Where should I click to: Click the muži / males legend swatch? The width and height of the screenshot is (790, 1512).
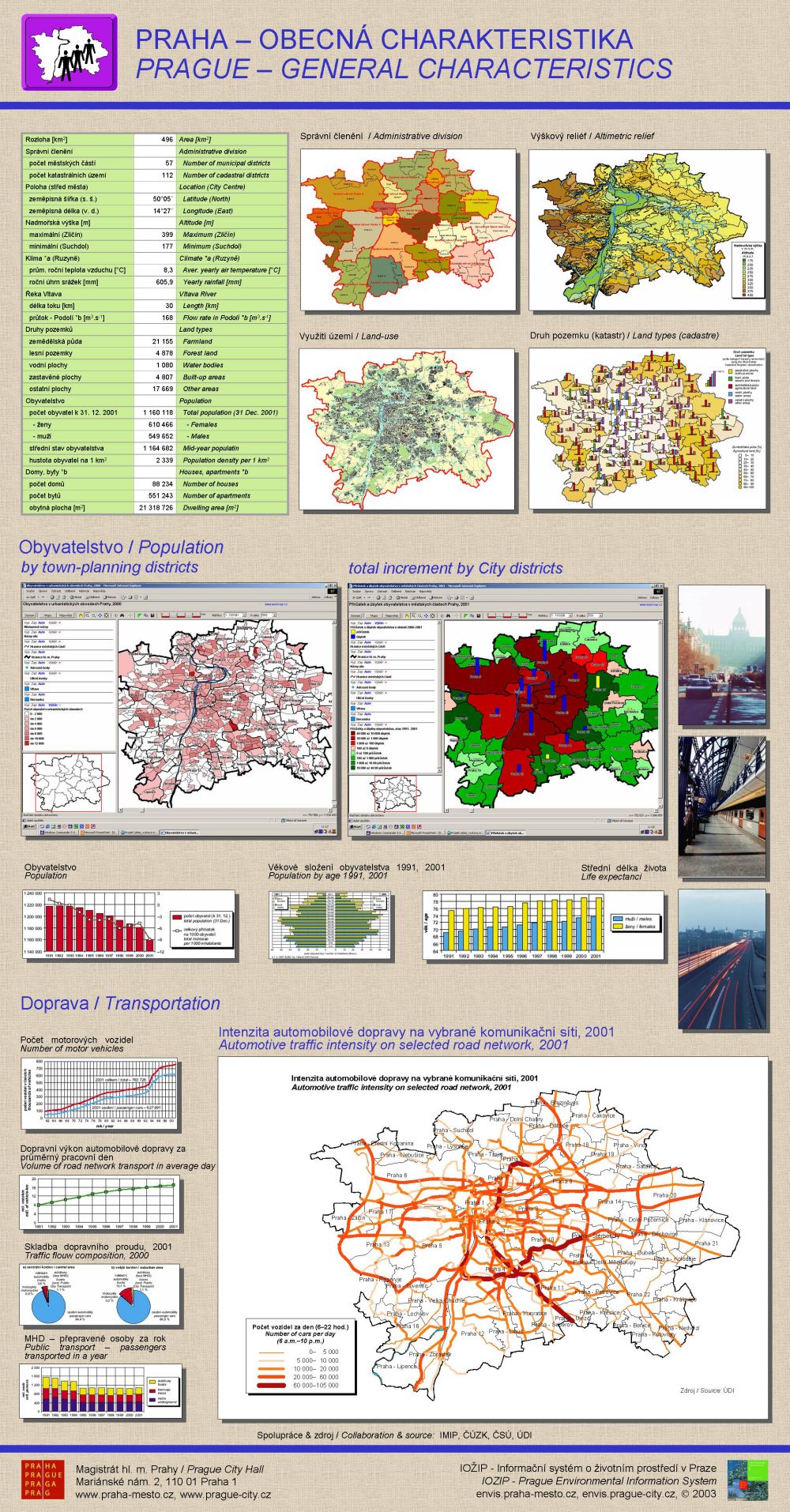pos(618,919)
